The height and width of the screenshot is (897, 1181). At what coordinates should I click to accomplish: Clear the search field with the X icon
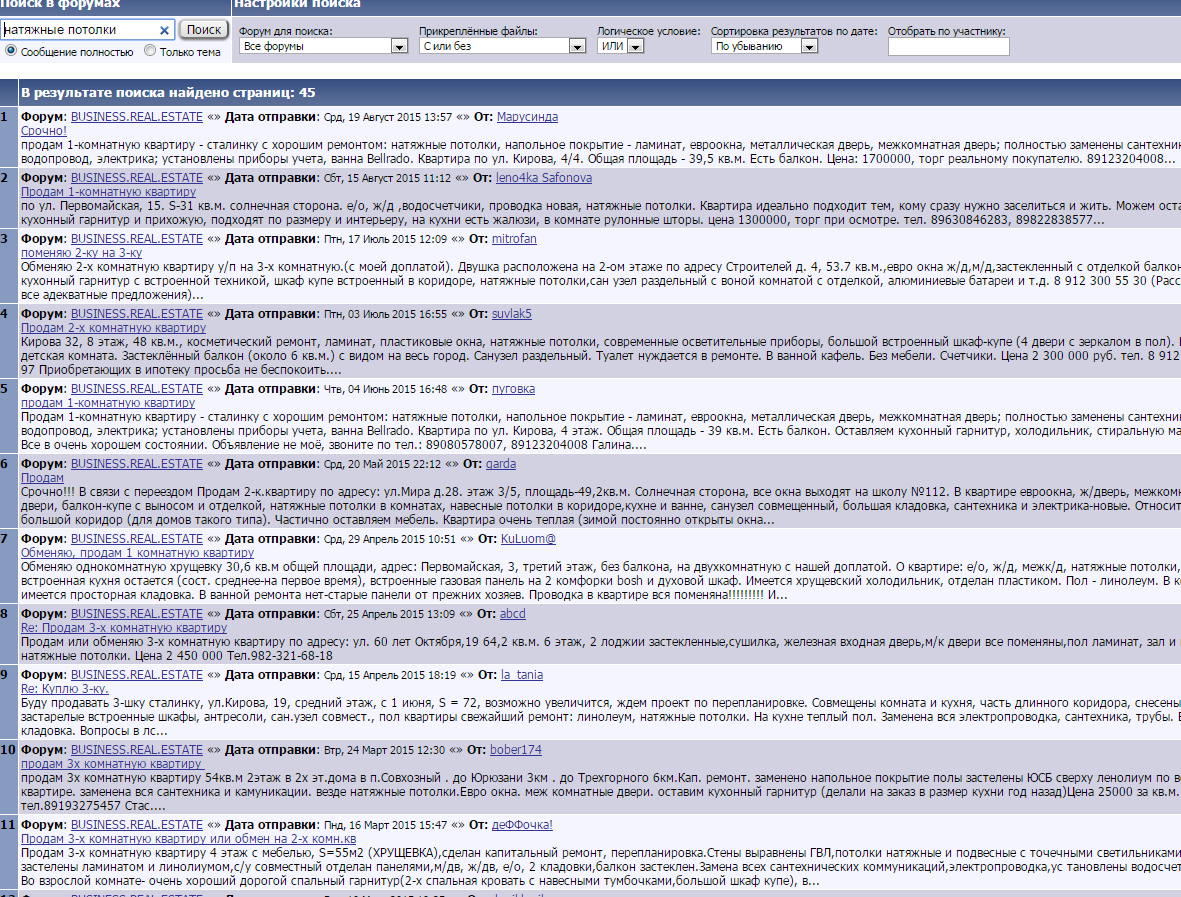165,30
